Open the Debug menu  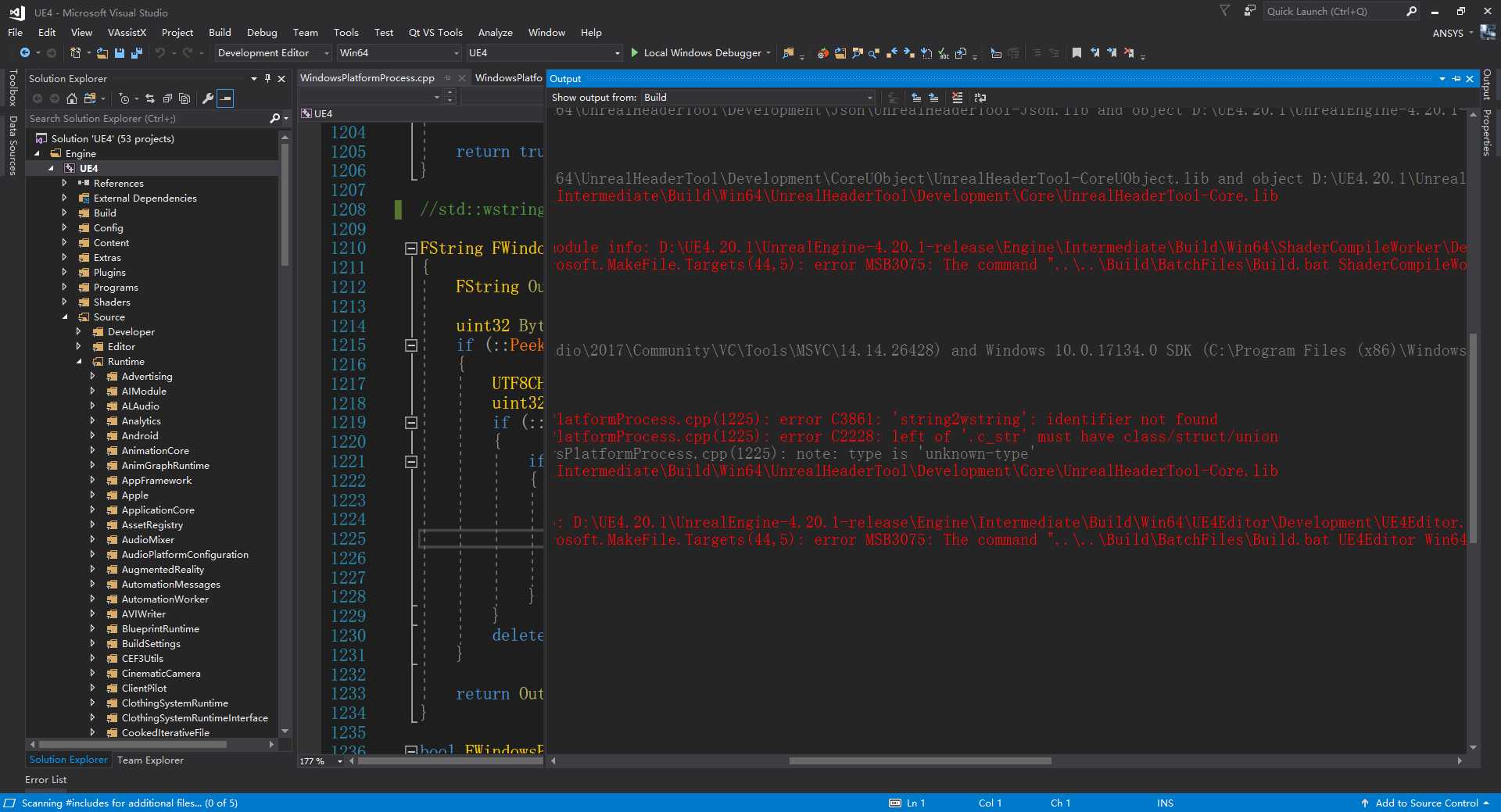(262, 32)
